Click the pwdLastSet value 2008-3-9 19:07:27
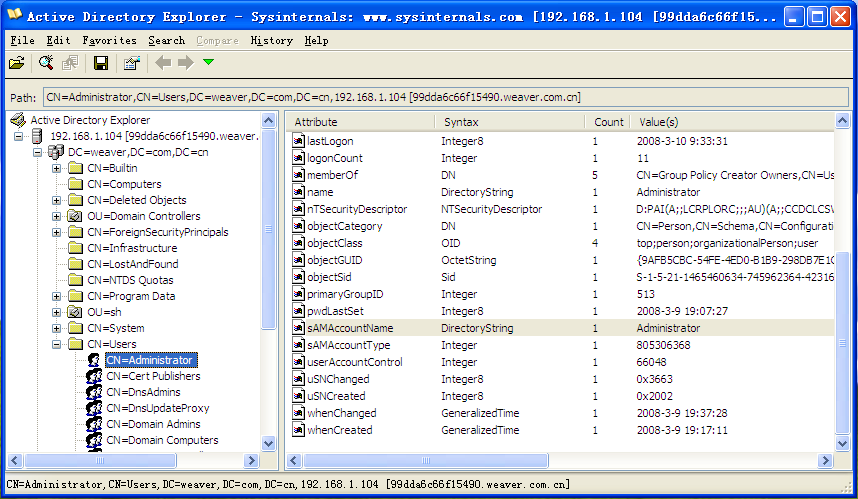Screen dimensions: 858x499 click(682, 311)
